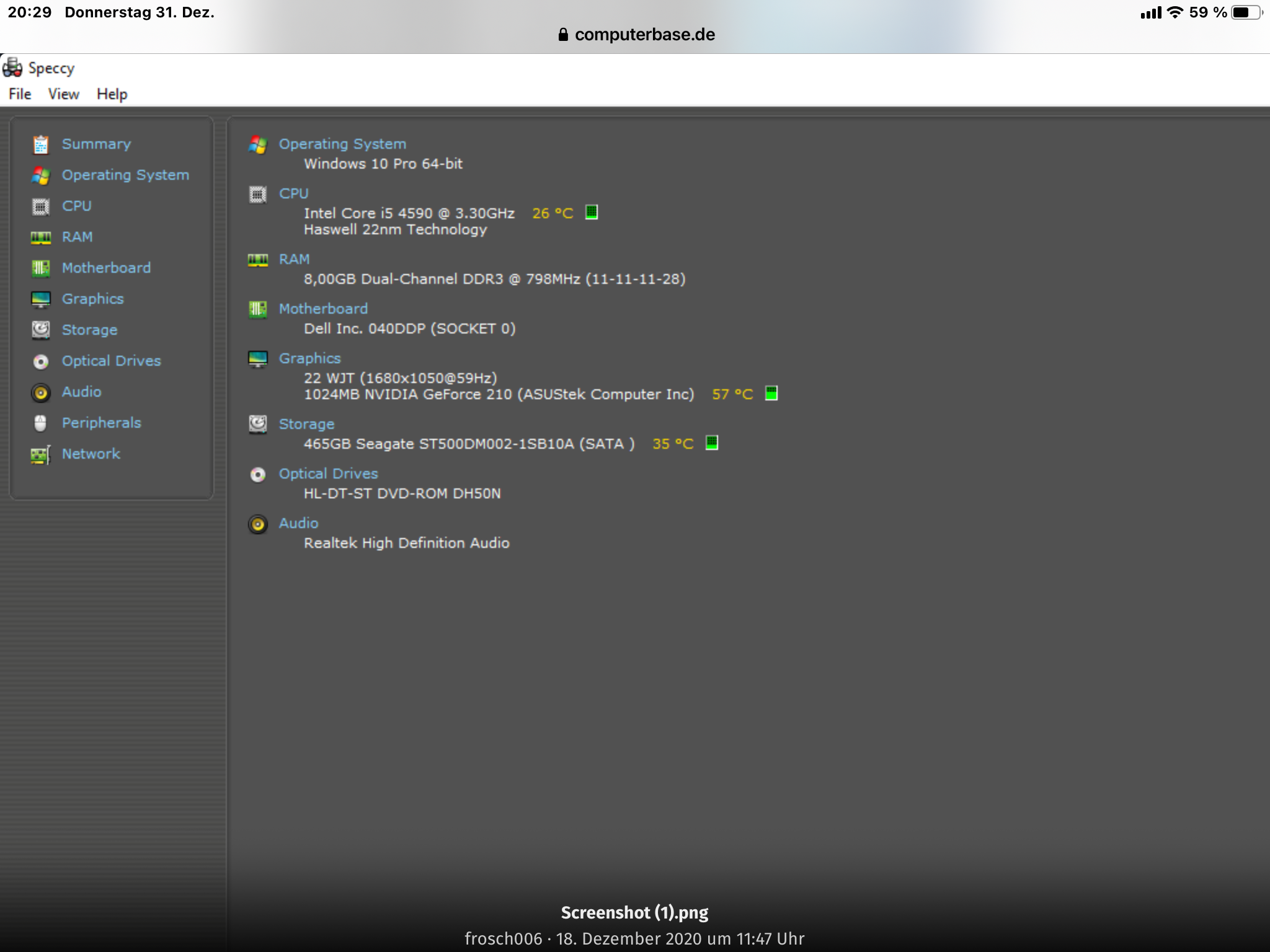Select Operating System in the sidebar

pyautogui.click(x=125, y=175)
